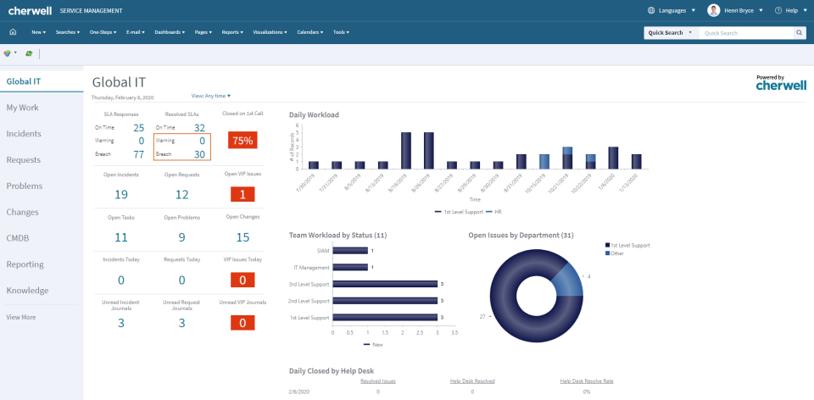The height and width of the screenshot is (400, 814).
Task: Go to the Home icon
Action: 13,32
